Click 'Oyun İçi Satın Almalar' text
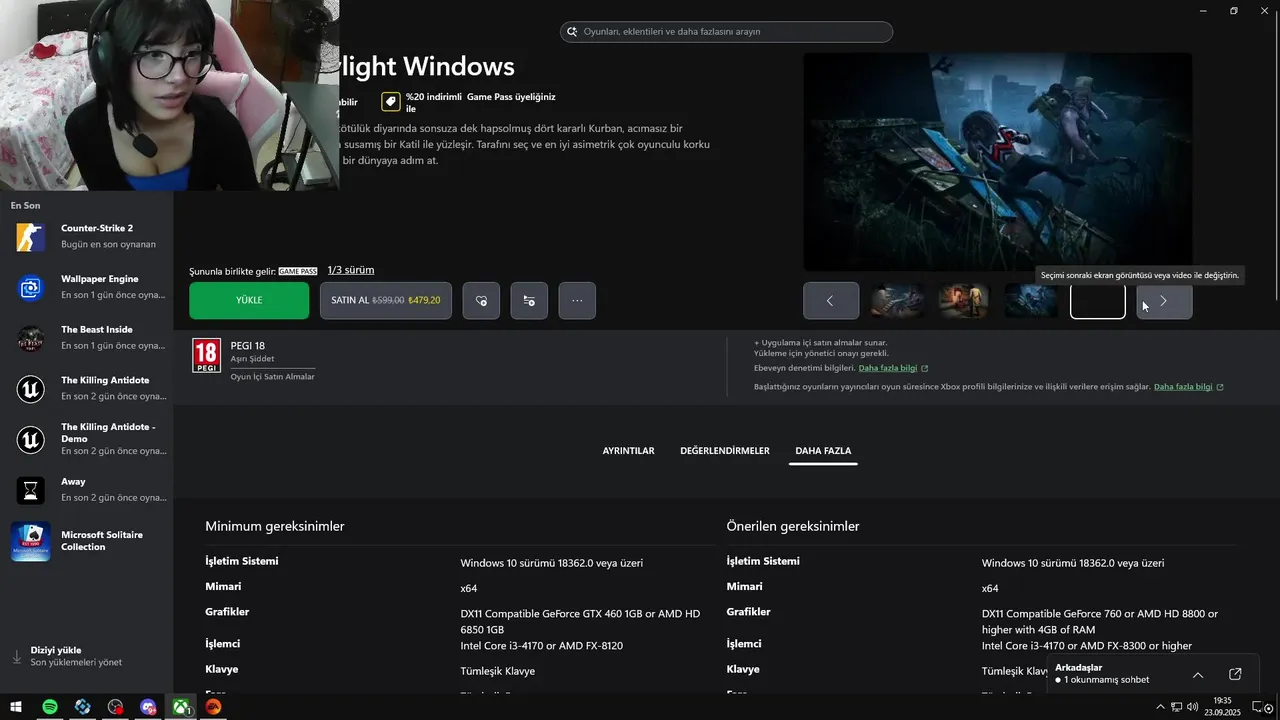This screenshot has width=1280, height=720. pyautogui.click(x=272, y=377)
